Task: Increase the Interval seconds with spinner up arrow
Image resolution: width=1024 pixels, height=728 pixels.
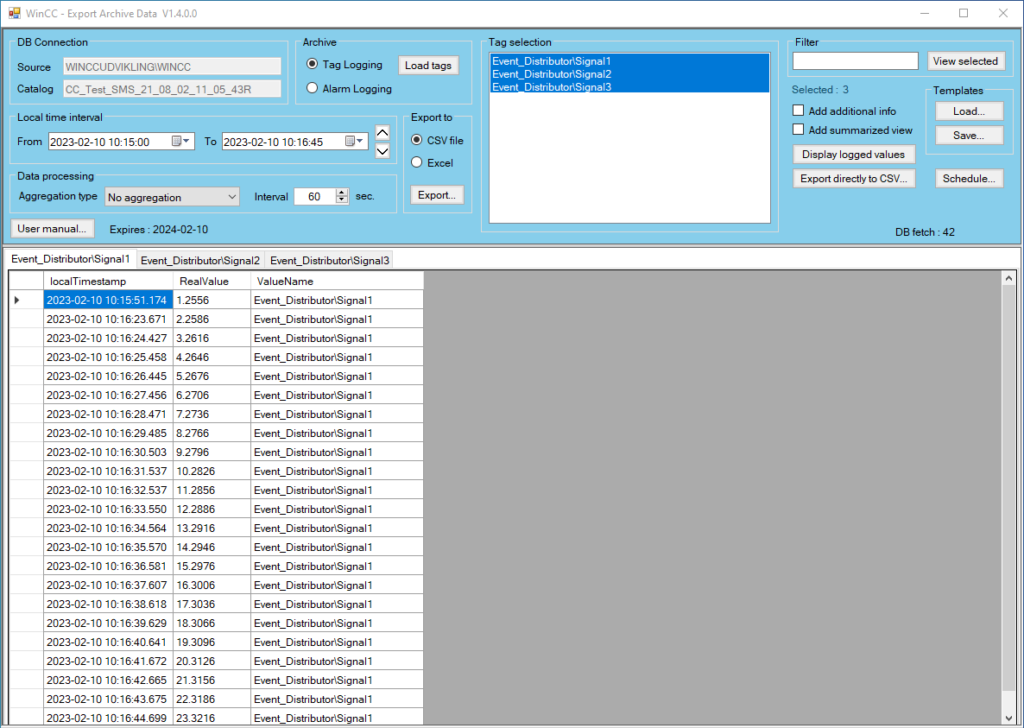Action: [x=342, y=192]
